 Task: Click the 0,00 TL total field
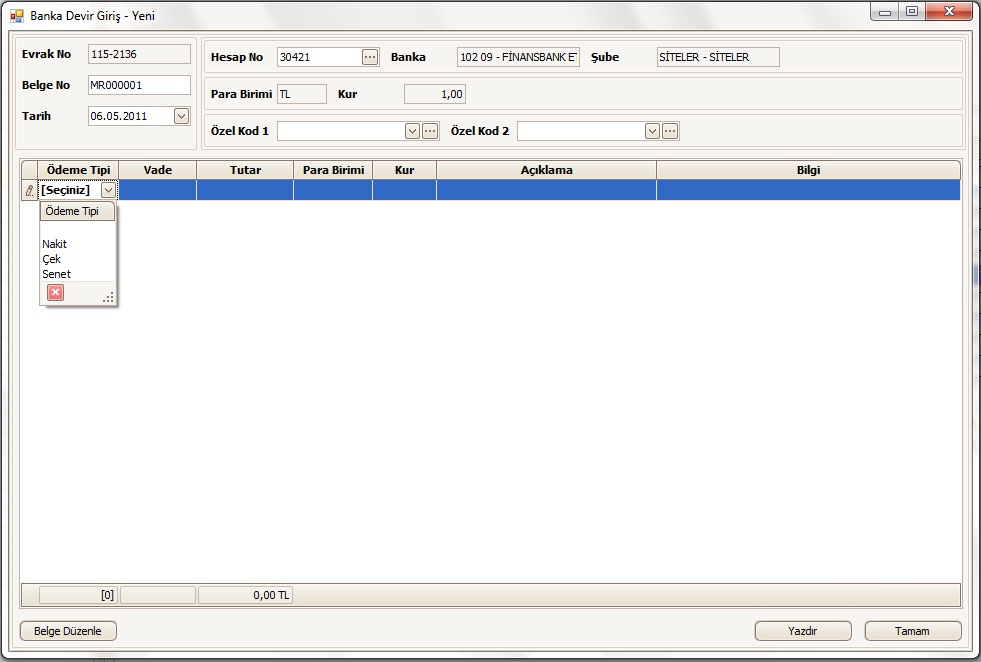245,595
